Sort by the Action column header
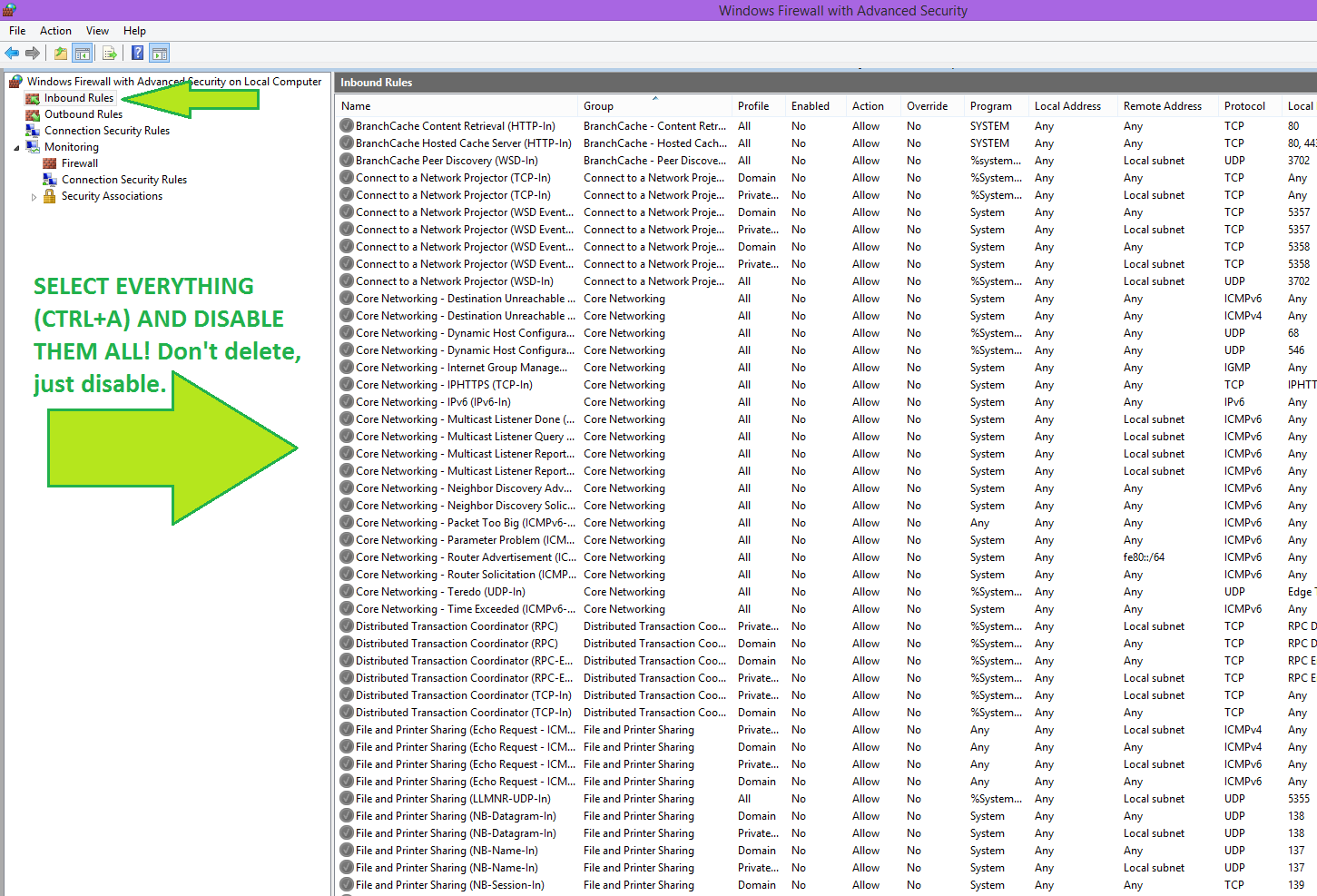The height and width of the screenshot is (896, 1317). tap(873, 106)
